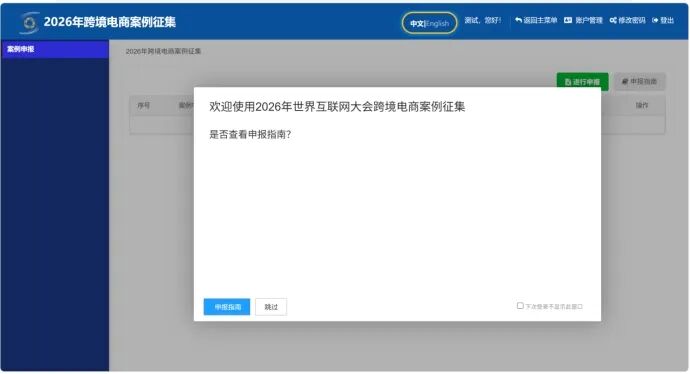Tick the 下次登录不显示此窗口 checkbox
Image resolution: width=690 pixels, height=374 pixels.
click(520, 306)
